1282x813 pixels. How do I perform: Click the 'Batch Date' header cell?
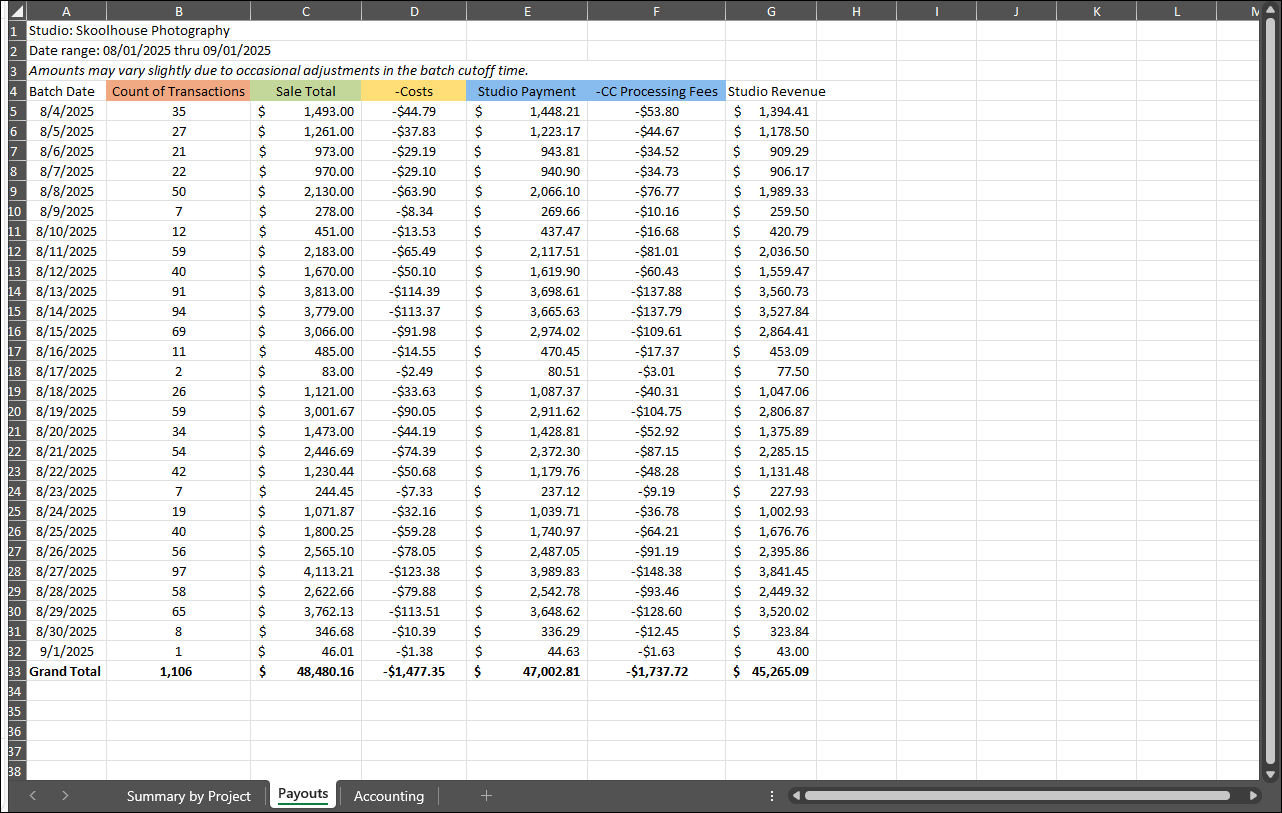66,91
